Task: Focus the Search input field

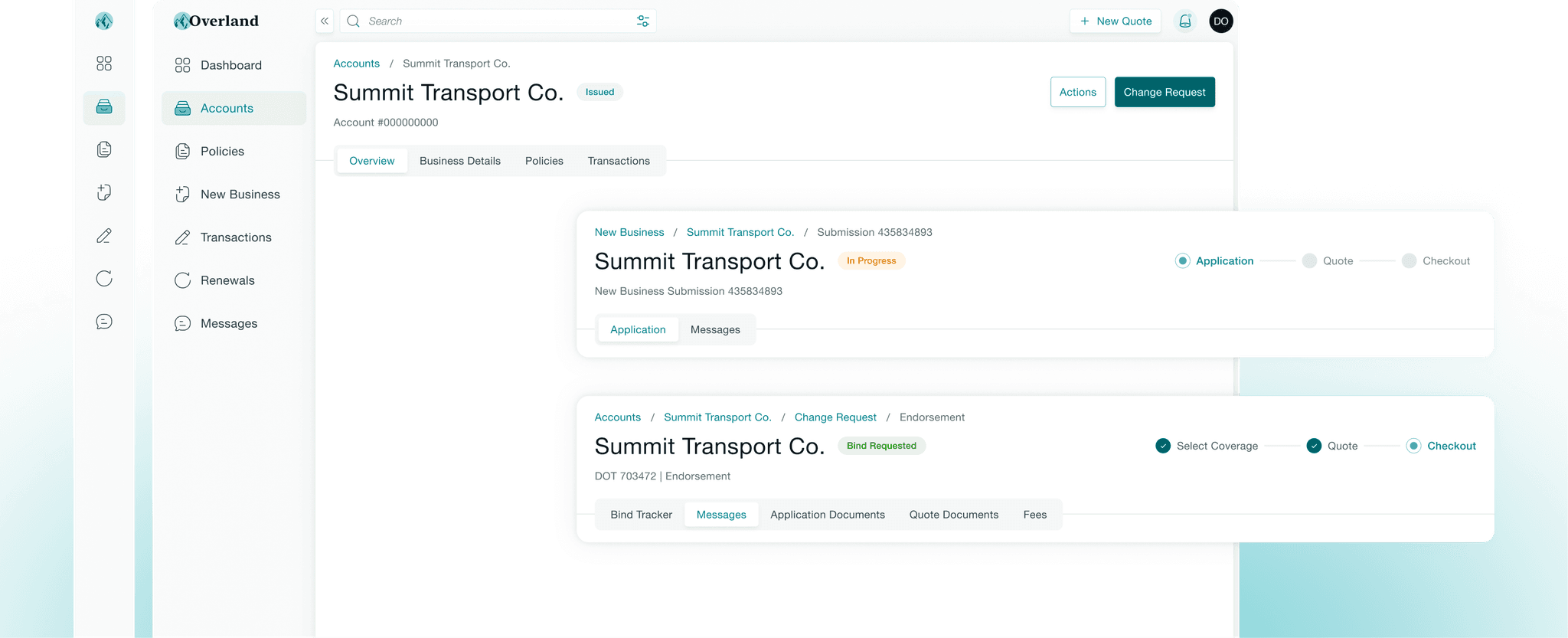Action: coord(498,21)
